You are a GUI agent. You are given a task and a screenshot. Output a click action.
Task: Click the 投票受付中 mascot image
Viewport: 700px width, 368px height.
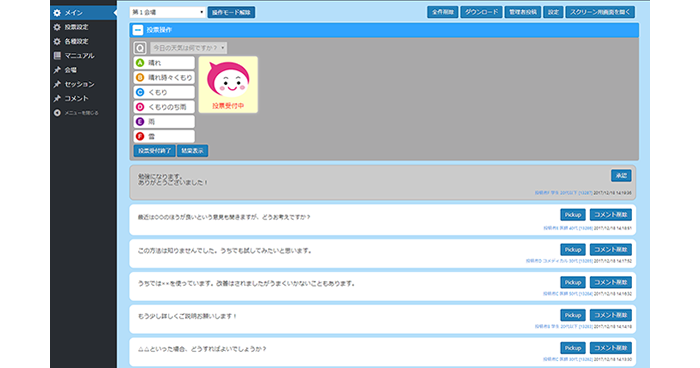coord(228,84)
